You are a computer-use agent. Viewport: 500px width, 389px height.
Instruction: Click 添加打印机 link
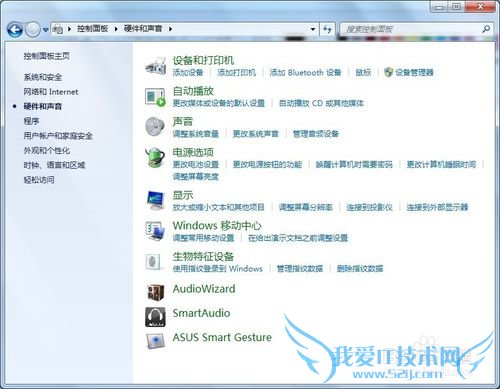coord(236,72)
